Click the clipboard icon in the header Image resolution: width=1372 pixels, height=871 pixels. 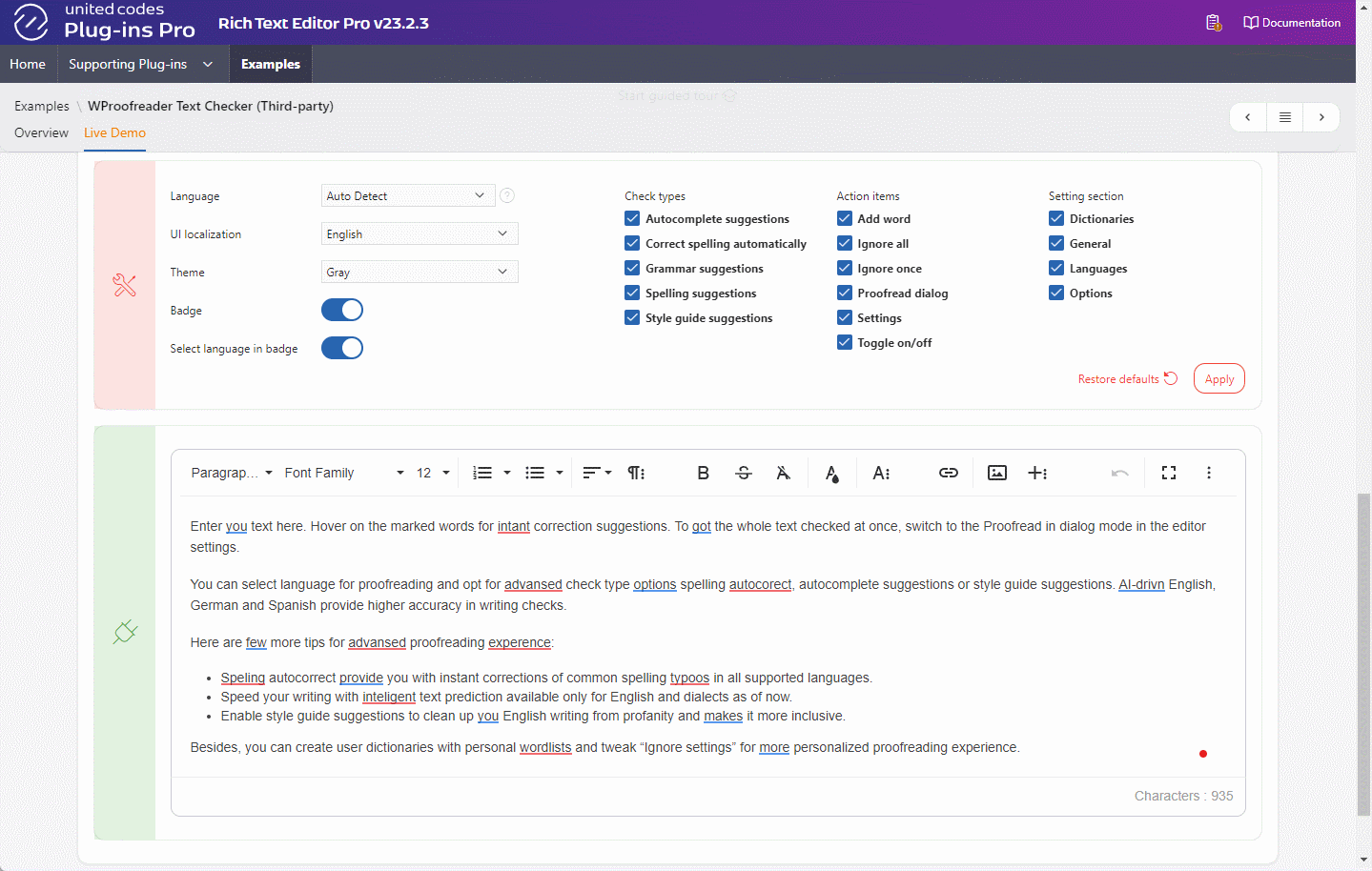coord(1213,23)
